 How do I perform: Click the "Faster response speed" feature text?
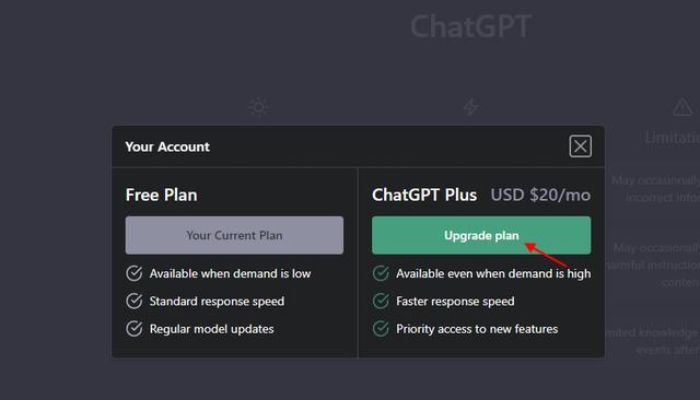[x=455, y=301]
